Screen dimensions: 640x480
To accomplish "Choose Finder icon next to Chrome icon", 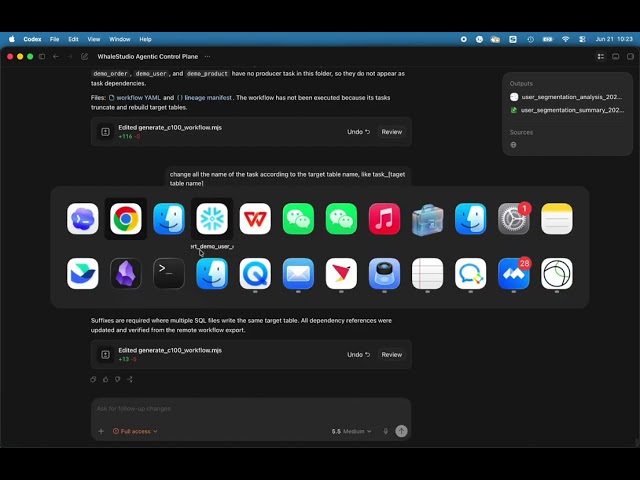I will point(169,219).
